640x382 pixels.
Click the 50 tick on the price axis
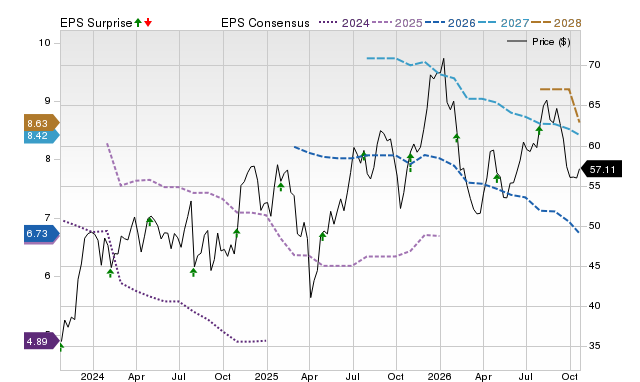[594, 226]
